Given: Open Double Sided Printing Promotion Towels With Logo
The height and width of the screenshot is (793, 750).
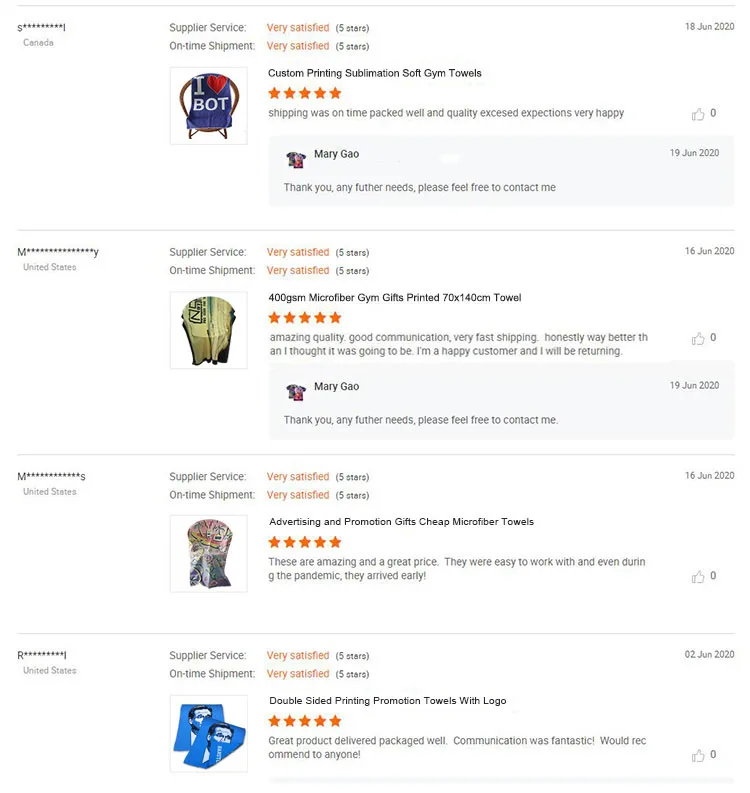Looking at the screenshot, I should 387,701.
